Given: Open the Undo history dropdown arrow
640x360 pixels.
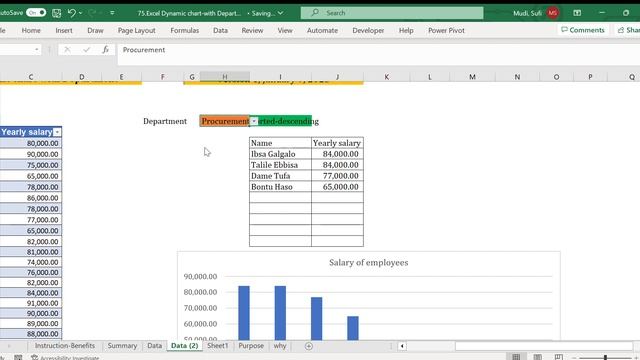Looking at the screenshot, I should pyautogui.click(x=80, y=13).
